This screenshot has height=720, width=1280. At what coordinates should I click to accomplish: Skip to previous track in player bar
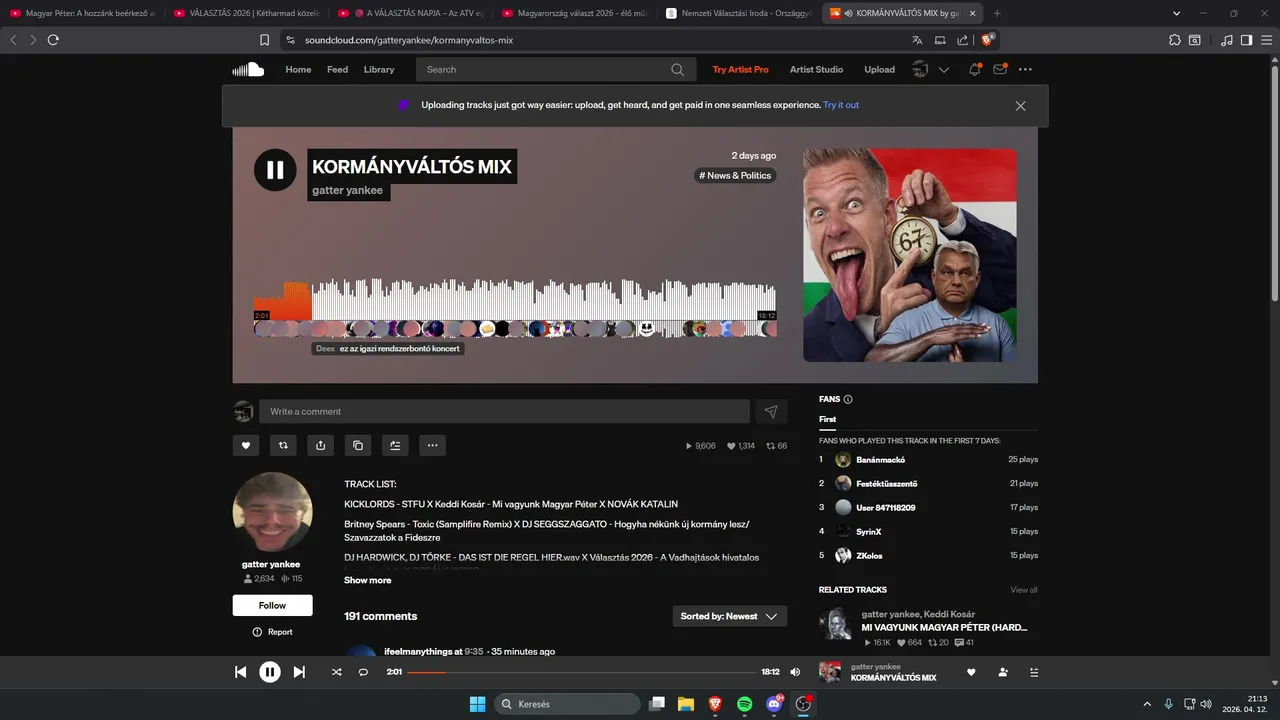pos(240,672)
